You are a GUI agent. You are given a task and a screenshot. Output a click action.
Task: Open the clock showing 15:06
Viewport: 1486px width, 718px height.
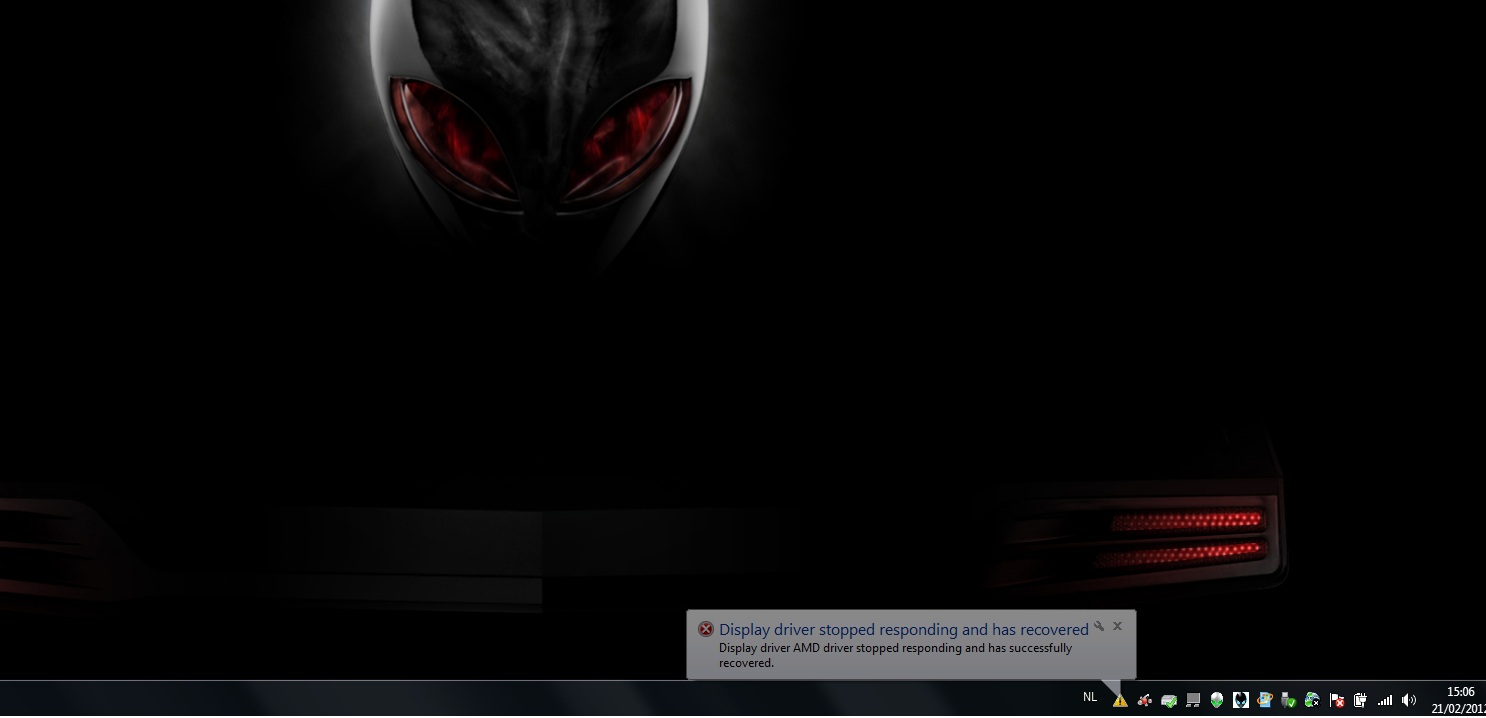point(1461,691)
